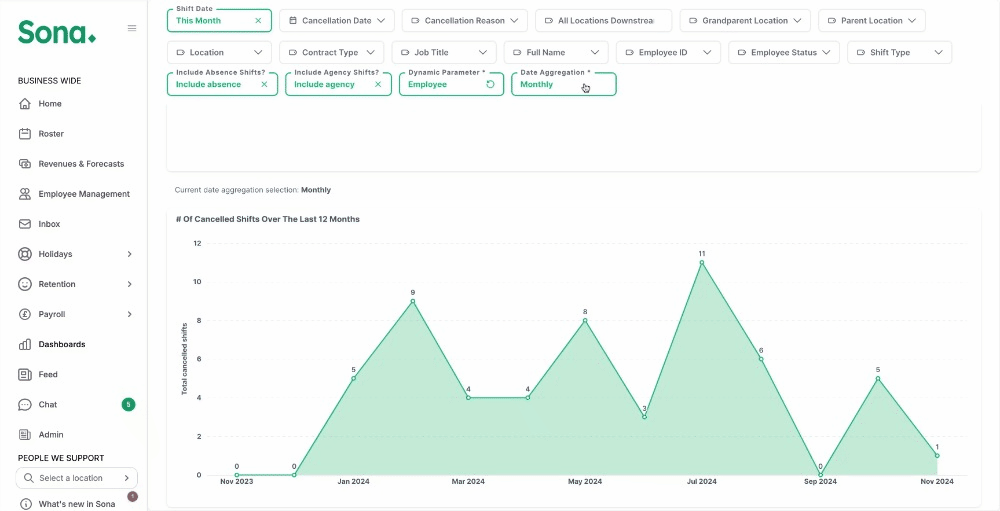Click the Home house icon in sidebar
The image size is (1000, 511).
coord(25,103)
